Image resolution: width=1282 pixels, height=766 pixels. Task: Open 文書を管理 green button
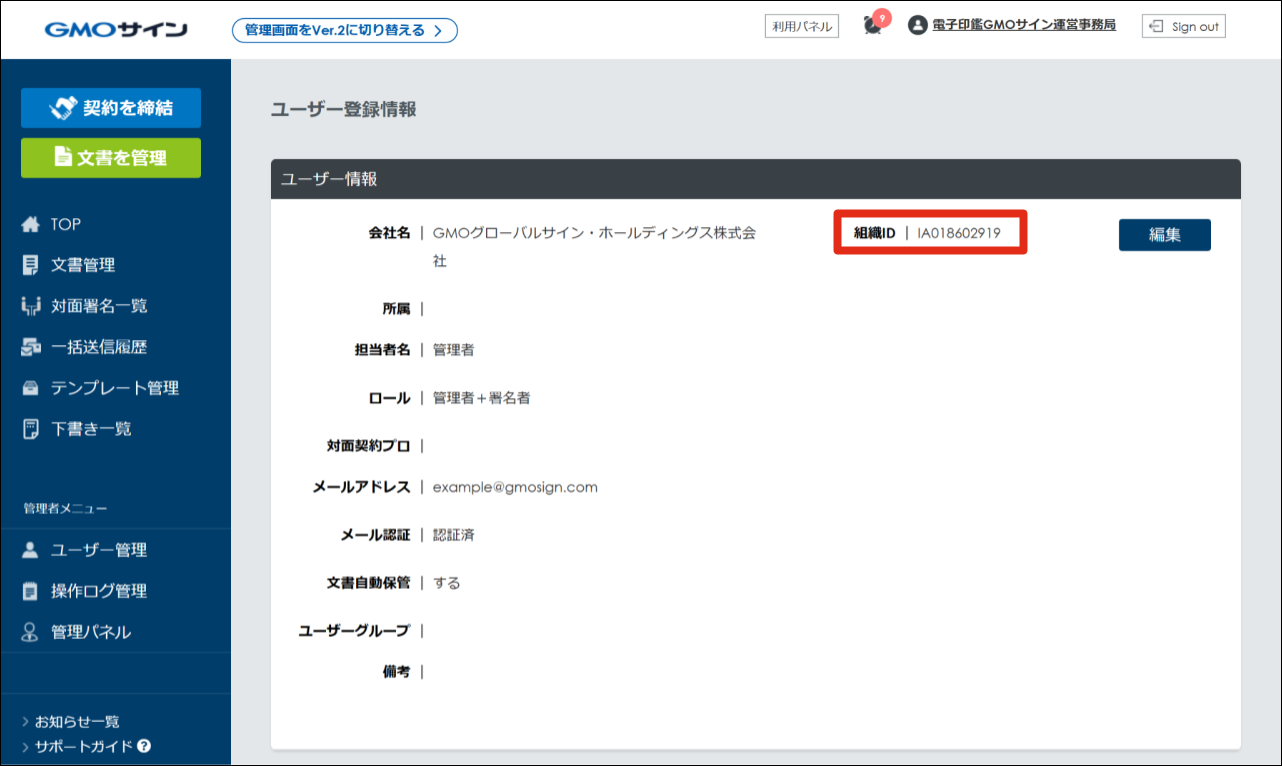click(111, 157)
